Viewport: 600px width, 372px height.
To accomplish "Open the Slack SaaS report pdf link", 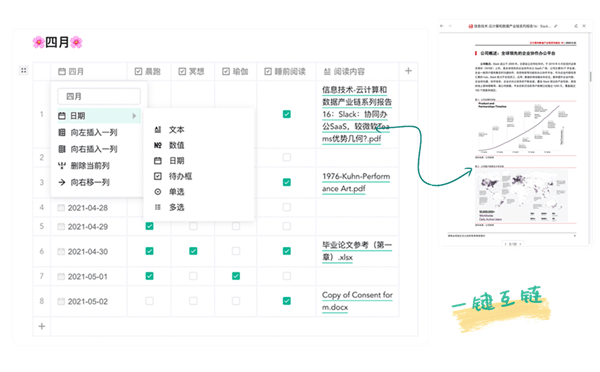I will click(x=356, y=114).
